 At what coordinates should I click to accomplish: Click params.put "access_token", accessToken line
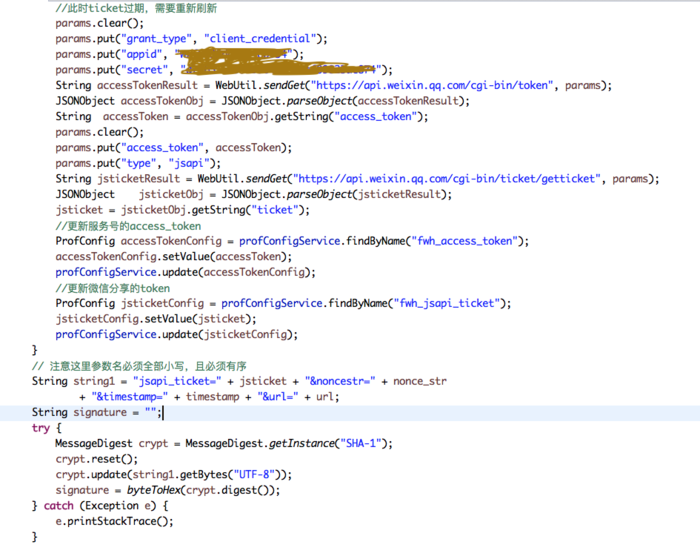pyautogui.click(x=174, y=148)
